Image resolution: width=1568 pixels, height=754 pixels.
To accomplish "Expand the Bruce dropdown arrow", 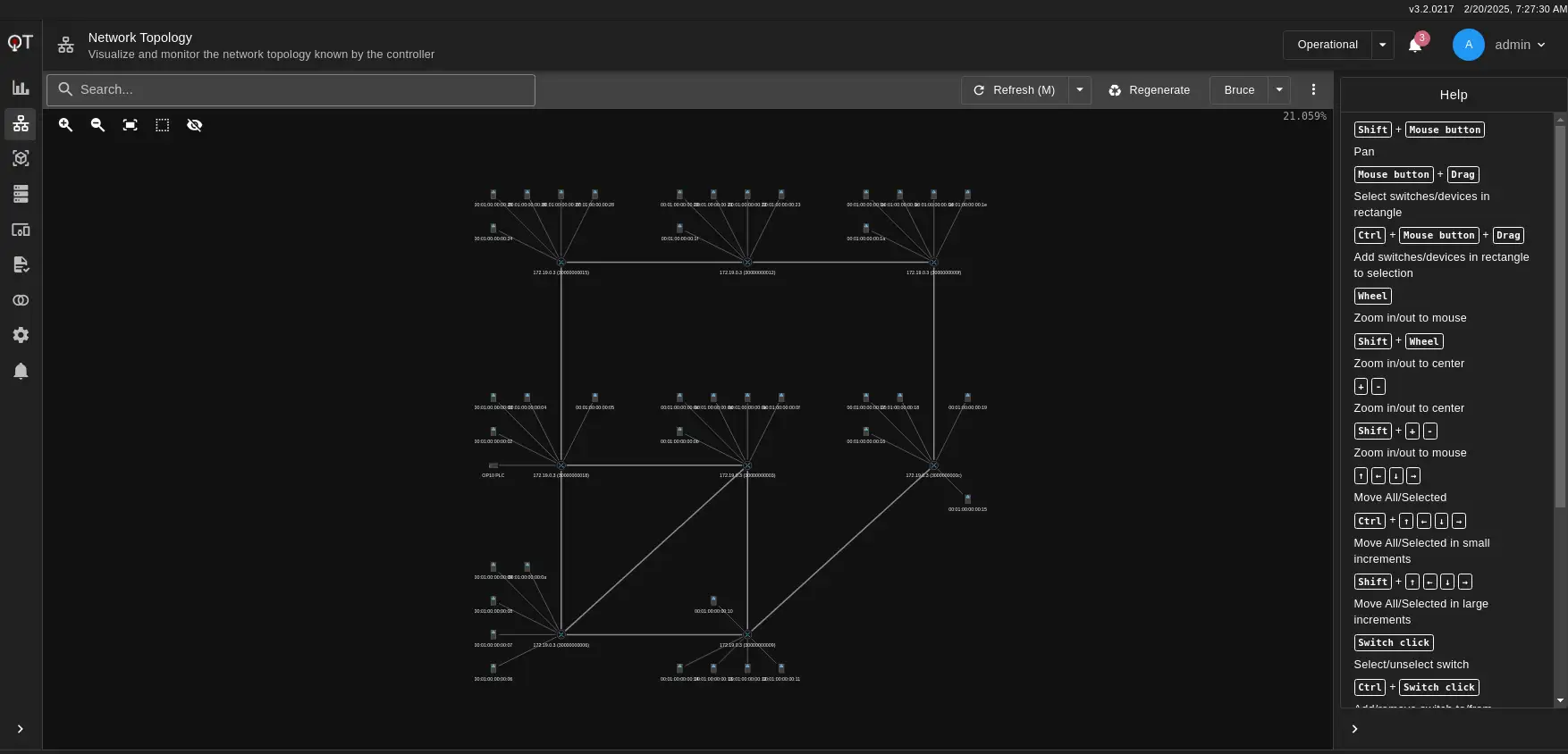I will [1279, 90].
